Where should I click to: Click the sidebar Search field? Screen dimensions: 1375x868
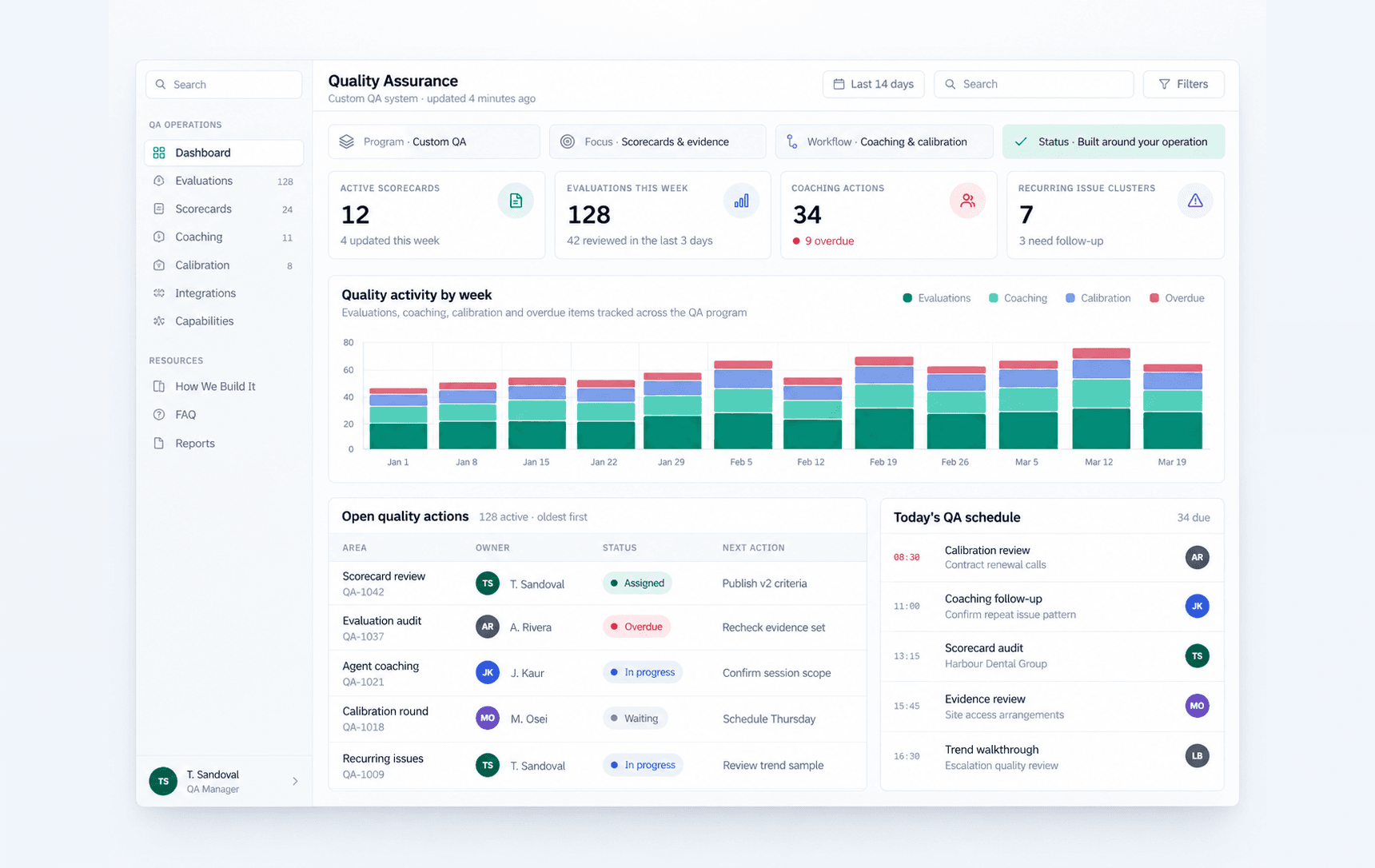224,85
